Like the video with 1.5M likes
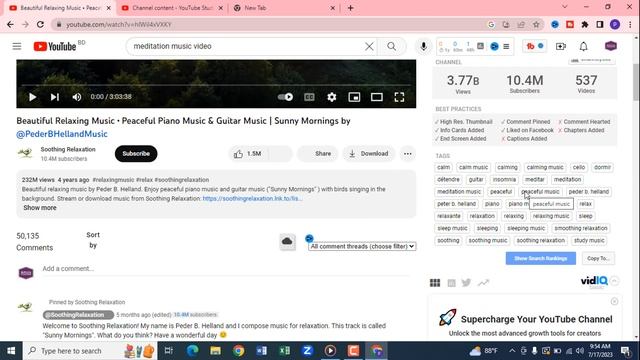Image resolution: width=640 pixels, height=360 pixels. [x=247, y=153]
